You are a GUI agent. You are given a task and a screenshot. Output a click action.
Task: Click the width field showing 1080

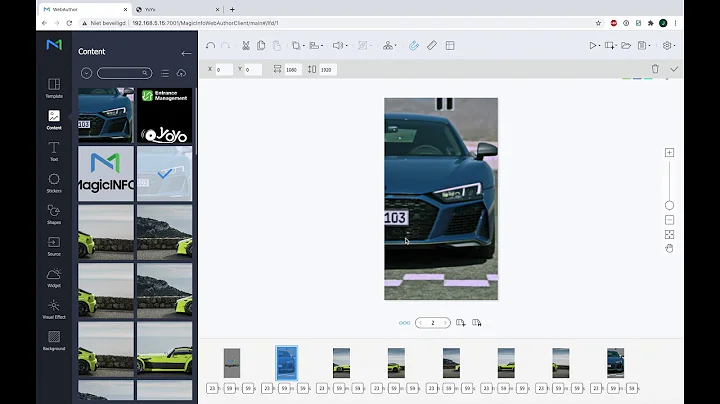click(x=292, y=69)
